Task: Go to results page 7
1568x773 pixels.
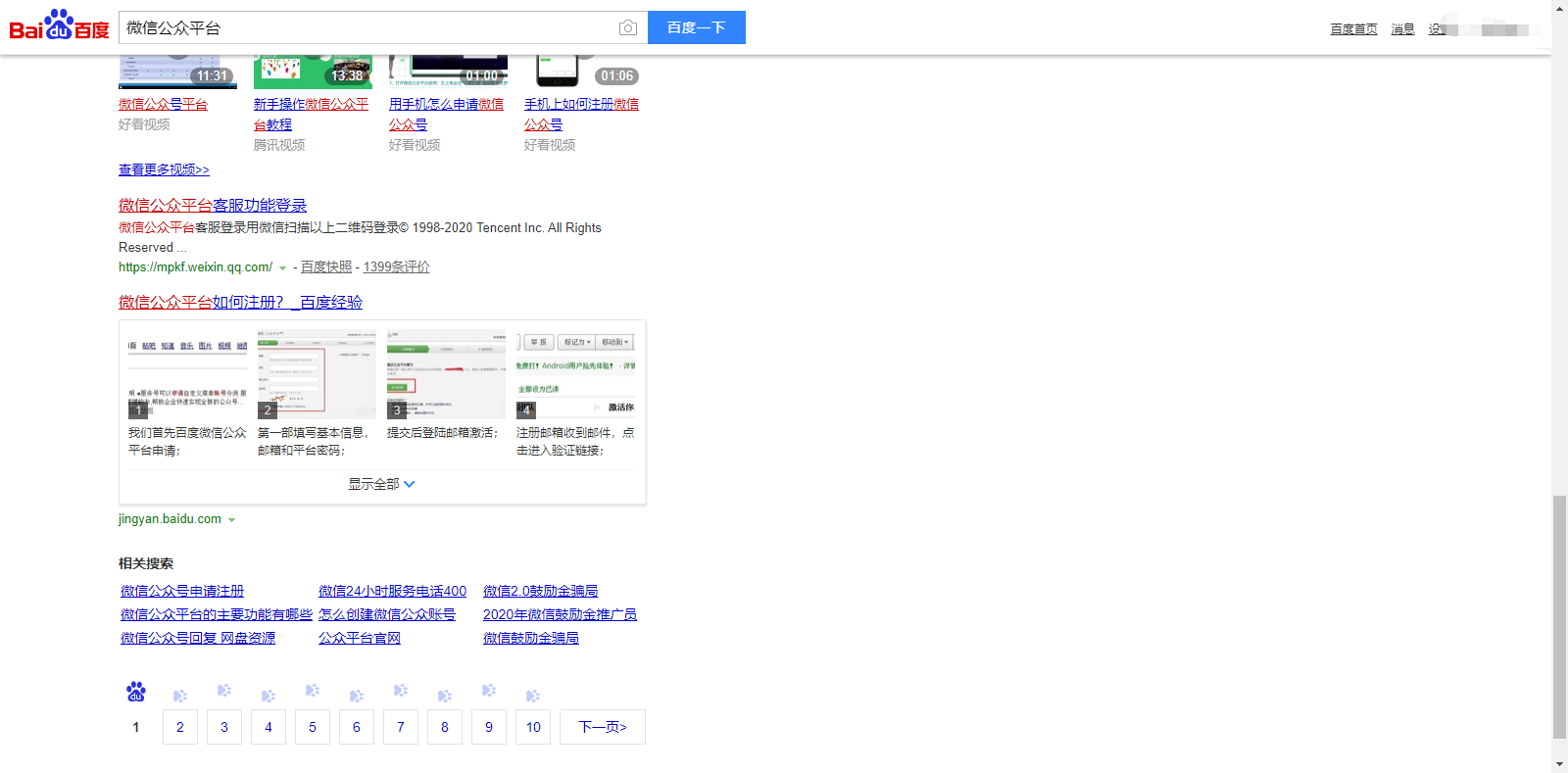Action: pos(401,727)
